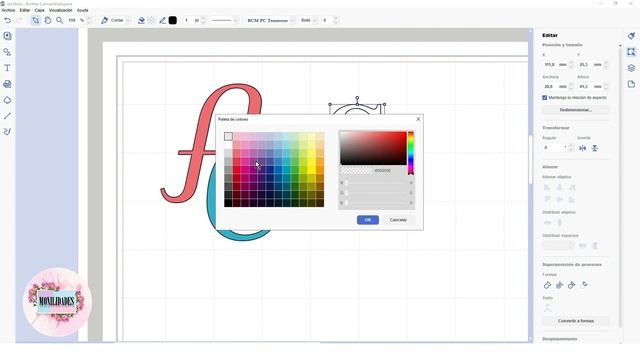Close the Paleta de colores dialog

[x=418, y=119]
